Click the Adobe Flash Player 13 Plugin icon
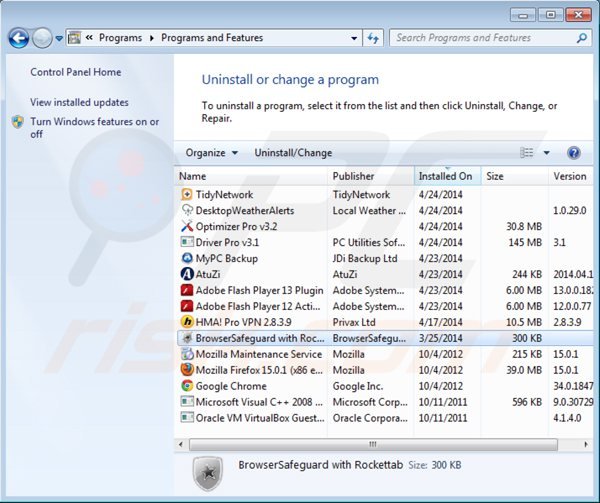Screen dimensions: 600x503 (187, 290)
